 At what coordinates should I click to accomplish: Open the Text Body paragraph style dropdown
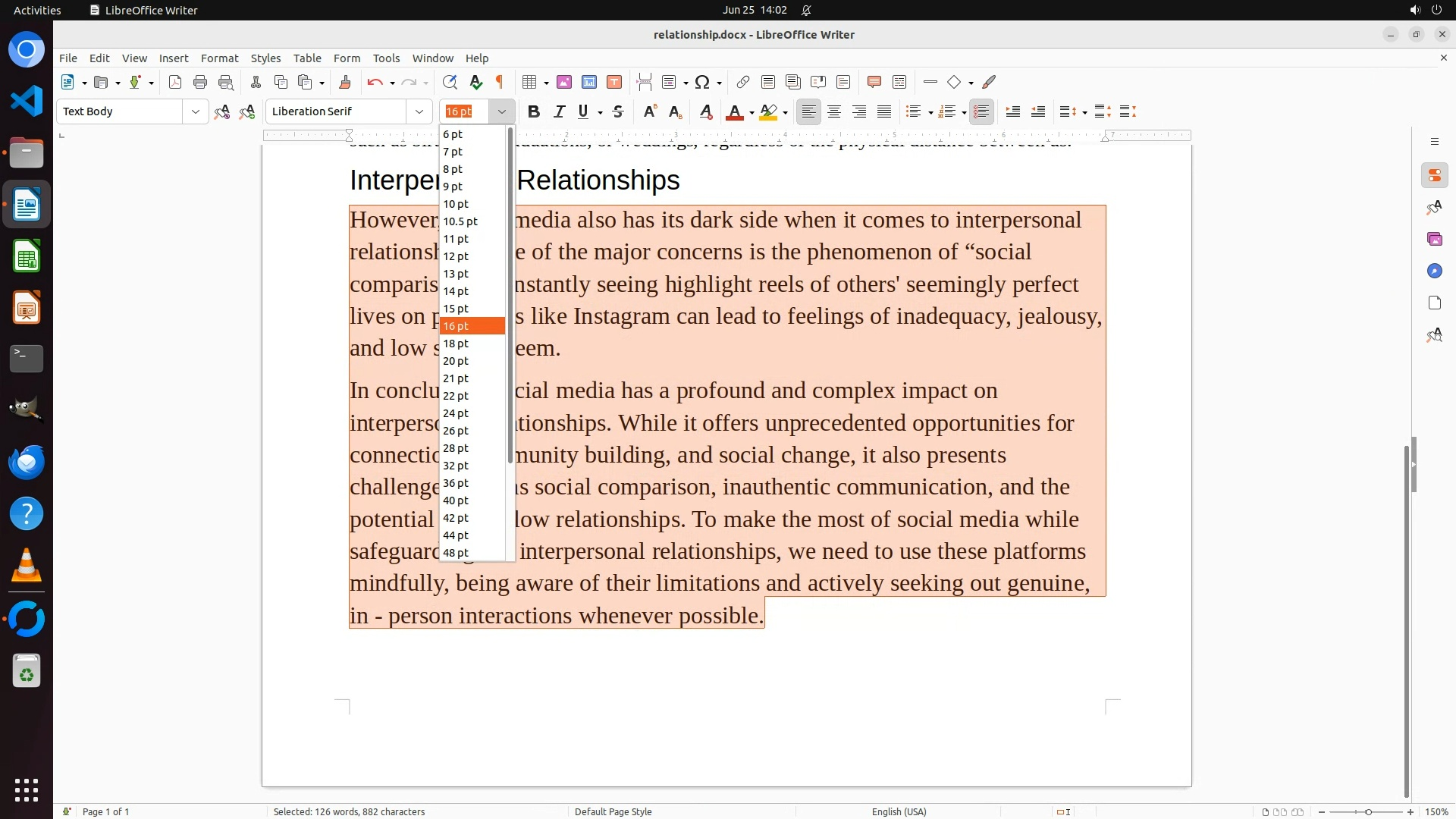click(195, 111)
